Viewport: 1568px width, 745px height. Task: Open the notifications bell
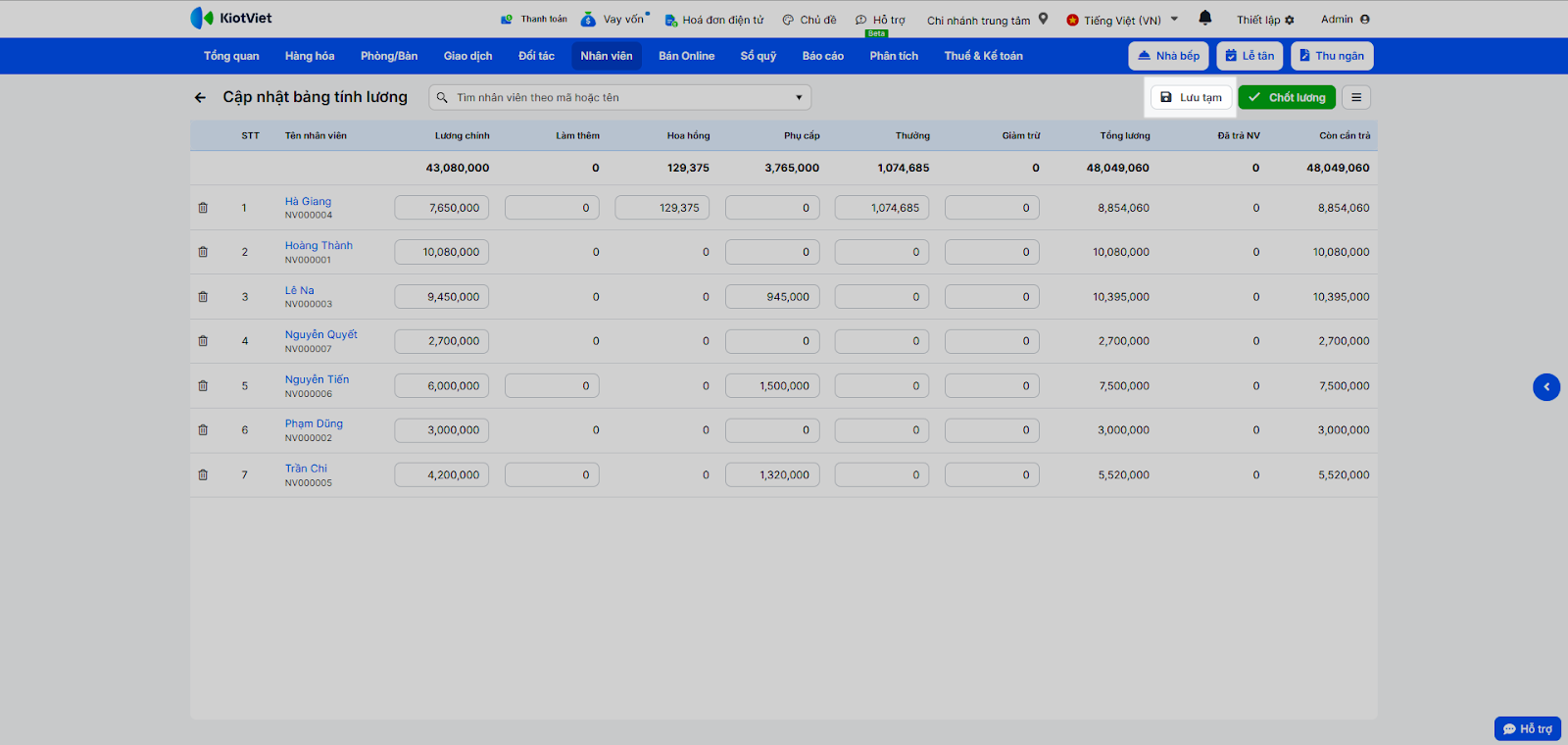(x=1204, y=19)
